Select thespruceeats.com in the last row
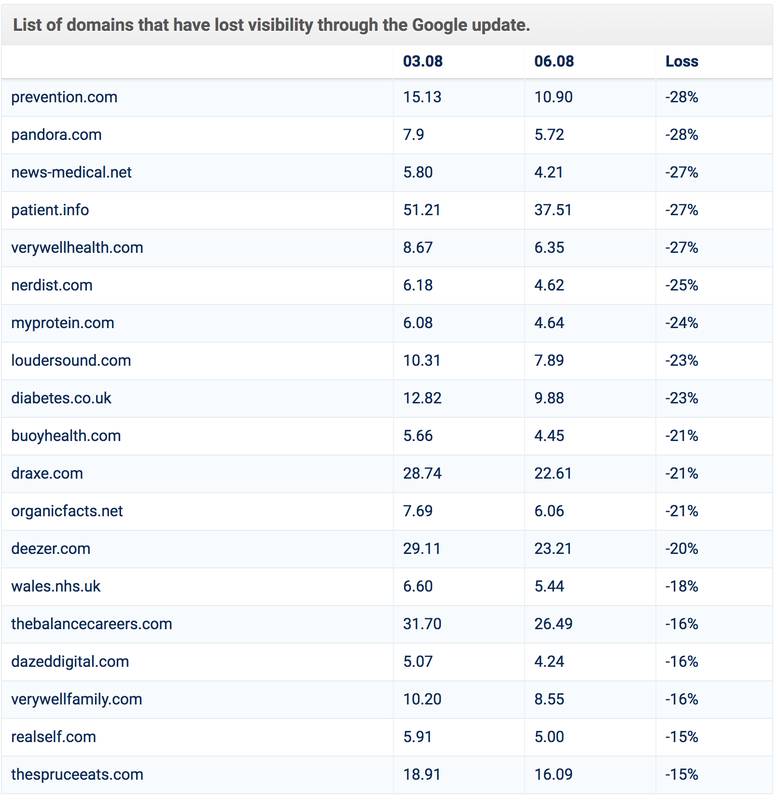The image size is (778, 800). (77, 775)
